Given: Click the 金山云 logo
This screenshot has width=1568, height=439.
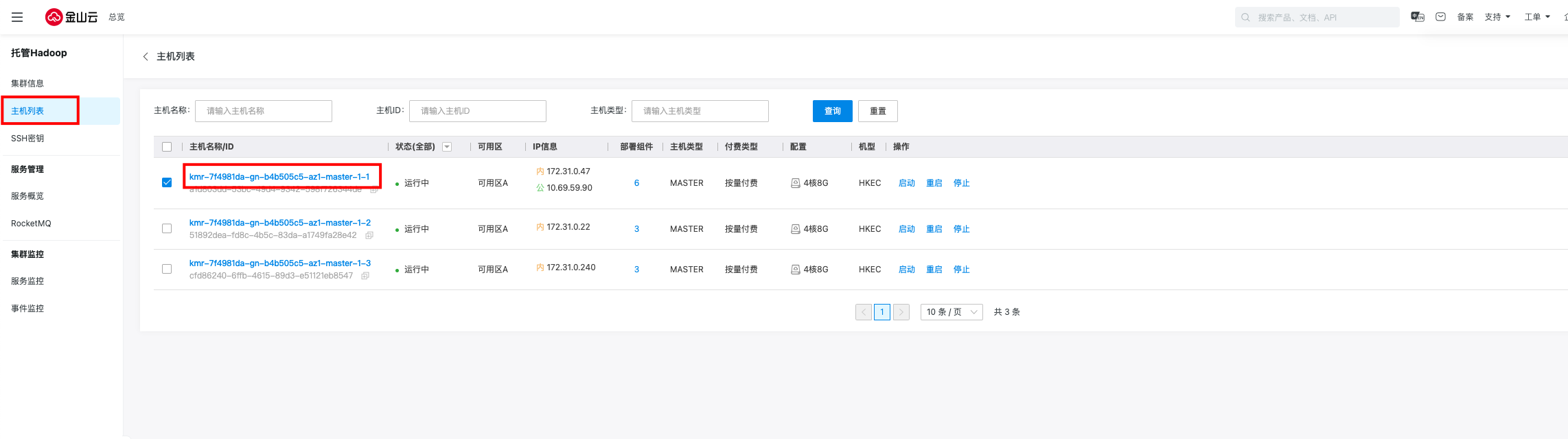Looking at the screenshot, I should click(71, 17).
